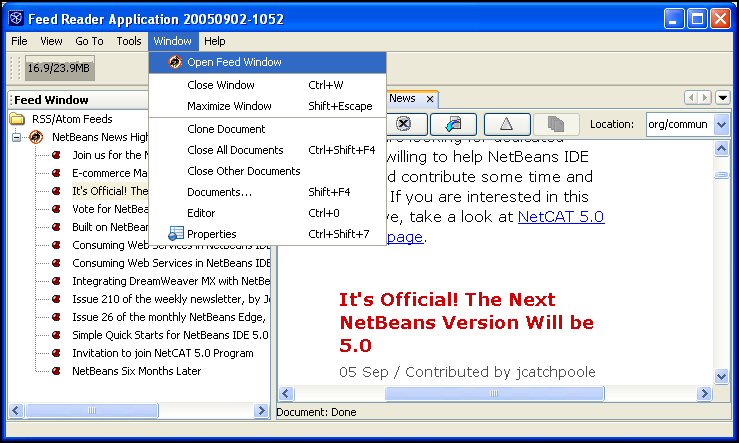Open the Tools menu
Image resolution: width=739 pixels, height=443 pixels.
point(129,41)
